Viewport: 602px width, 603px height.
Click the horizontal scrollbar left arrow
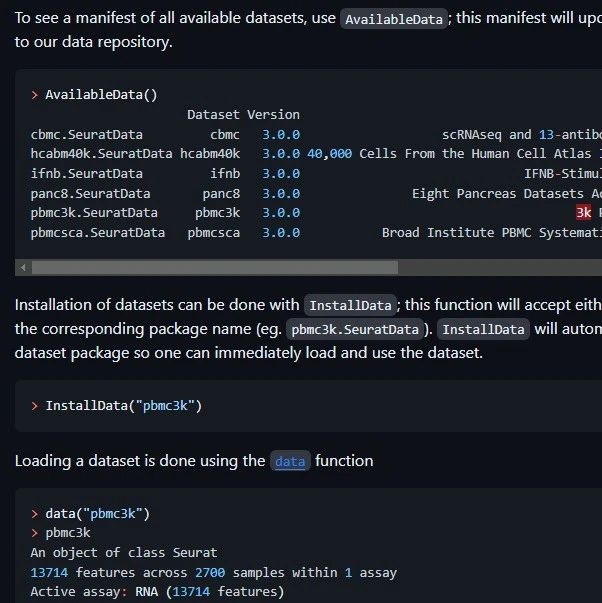[x=23, y=267]
